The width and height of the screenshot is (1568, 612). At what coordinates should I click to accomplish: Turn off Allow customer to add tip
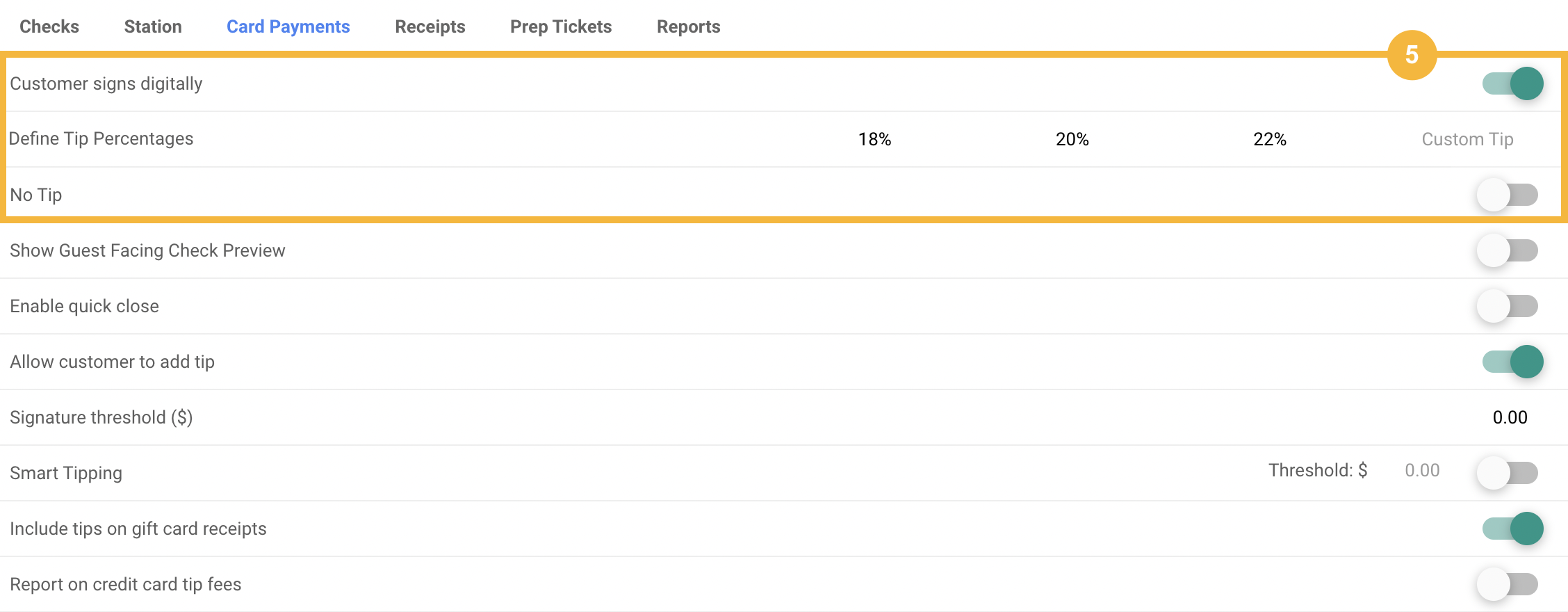tap(1512, 362)
